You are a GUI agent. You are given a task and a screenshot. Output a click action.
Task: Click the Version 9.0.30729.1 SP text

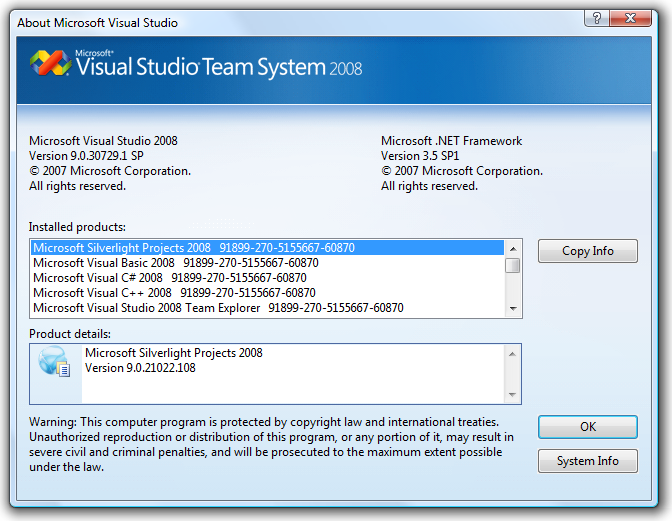tap(86, 156)
